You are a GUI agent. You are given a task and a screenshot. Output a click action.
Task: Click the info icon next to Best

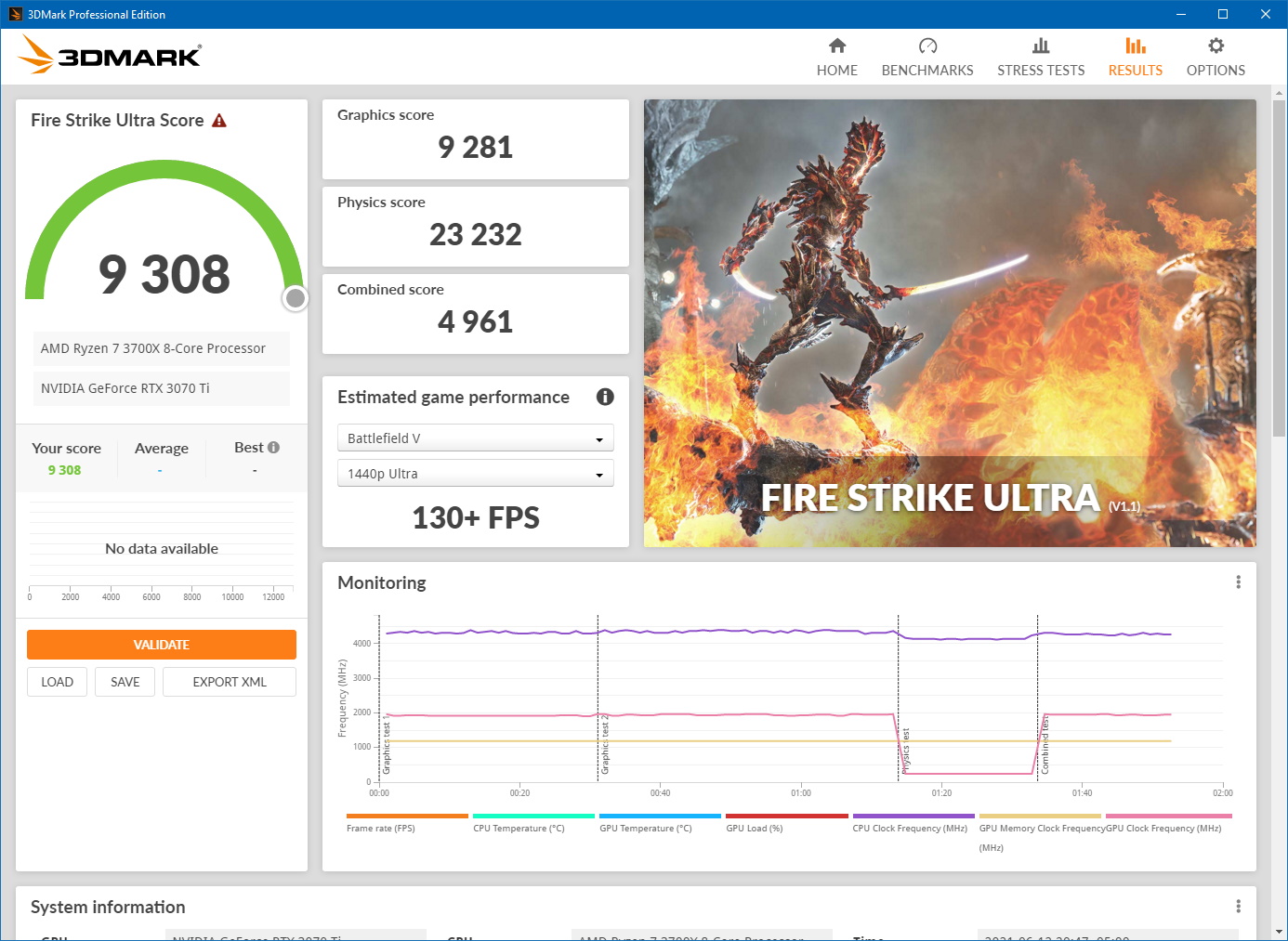[x=273, y=448]
